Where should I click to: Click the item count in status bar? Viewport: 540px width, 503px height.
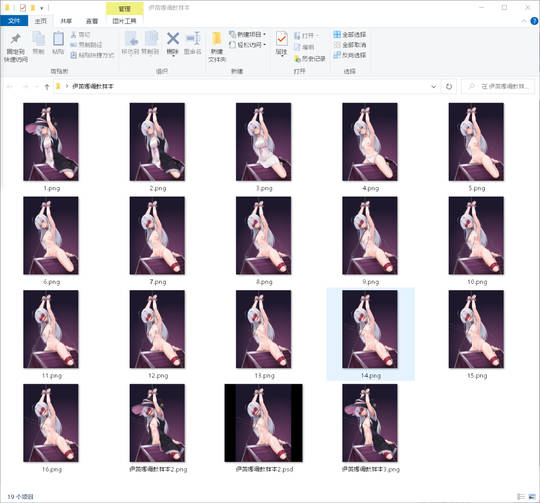click(20, 496)
